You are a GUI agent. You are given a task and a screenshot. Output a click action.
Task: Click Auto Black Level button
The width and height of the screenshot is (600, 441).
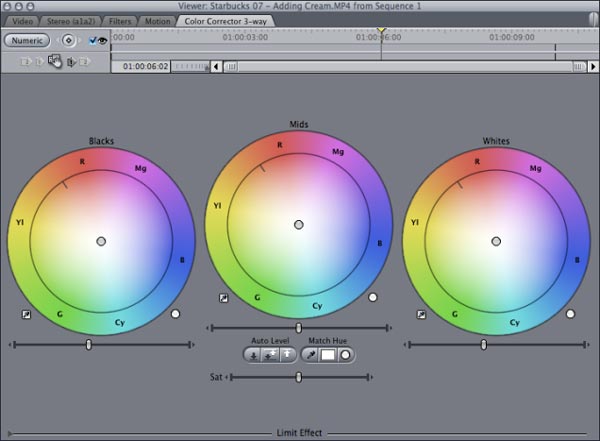252,355
